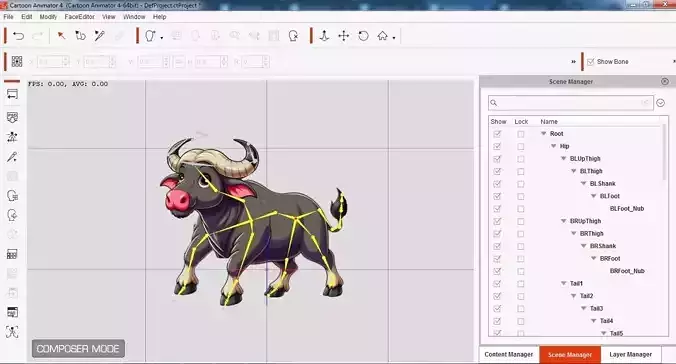676x364 pixels.
Task: Pick the add bone pen tool
Action: tap(100, 36)
